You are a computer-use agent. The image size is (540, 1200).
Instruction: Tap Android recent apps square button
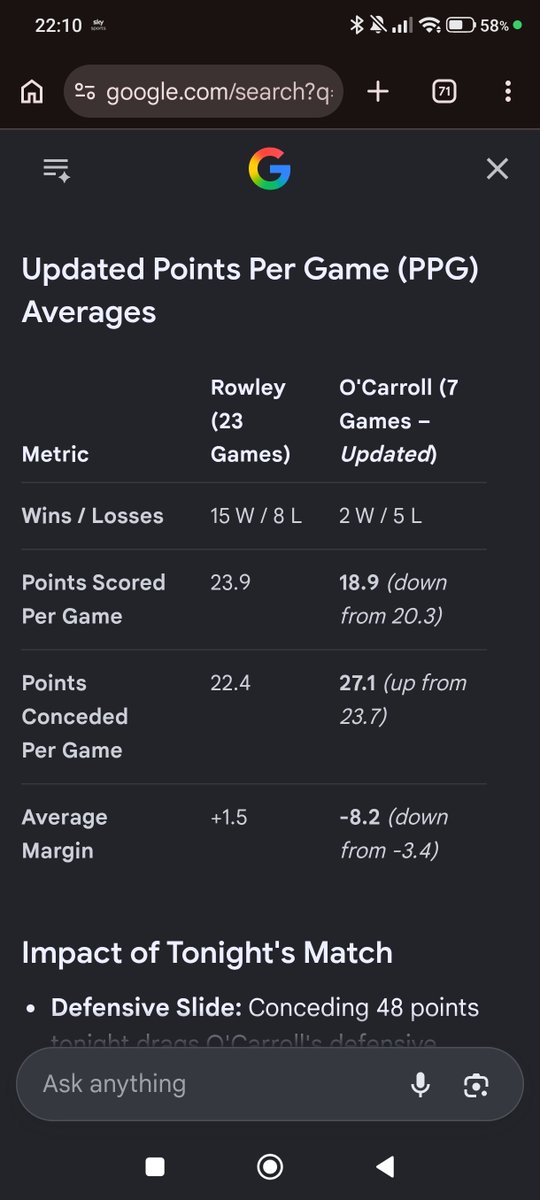click(x=154, y=1166)
